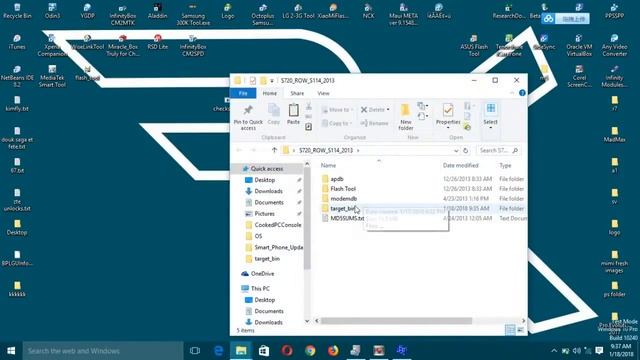Expand the Move to dropdown
640x360 pixels.
[x=351, y=110]
